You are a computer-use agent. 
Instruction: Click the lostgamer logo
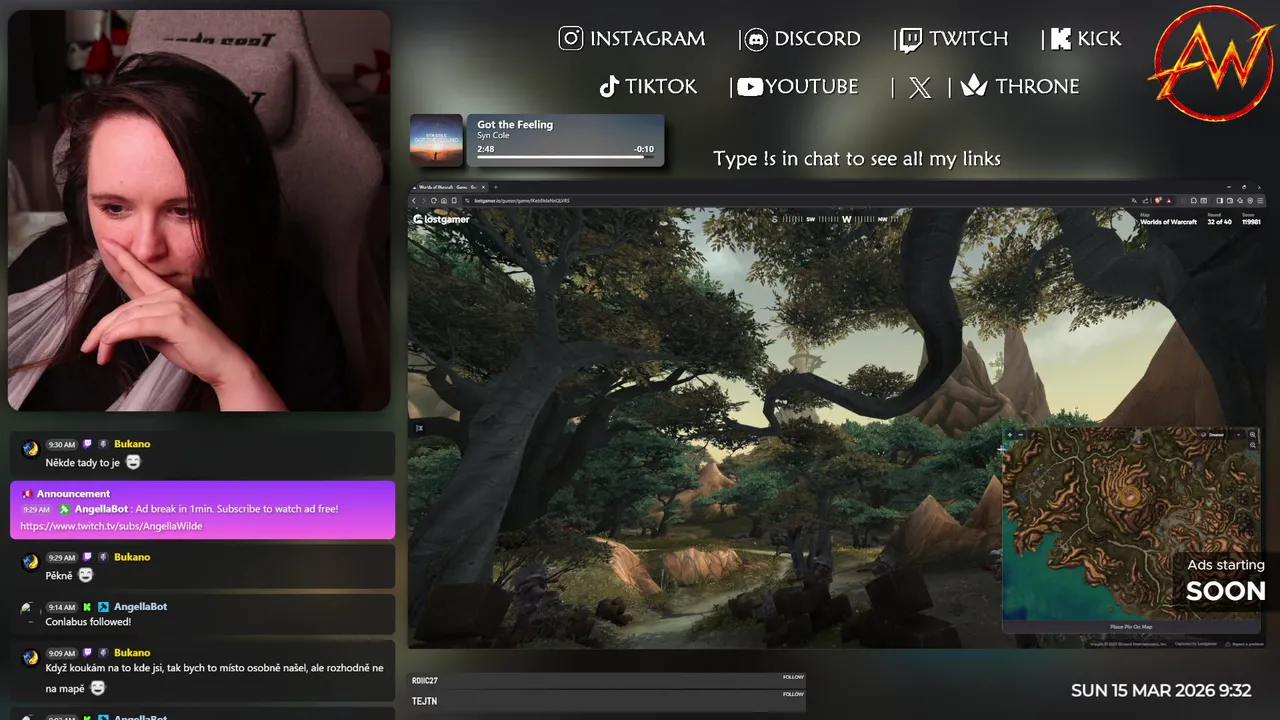pyautogui.click(x=441, y=219)
